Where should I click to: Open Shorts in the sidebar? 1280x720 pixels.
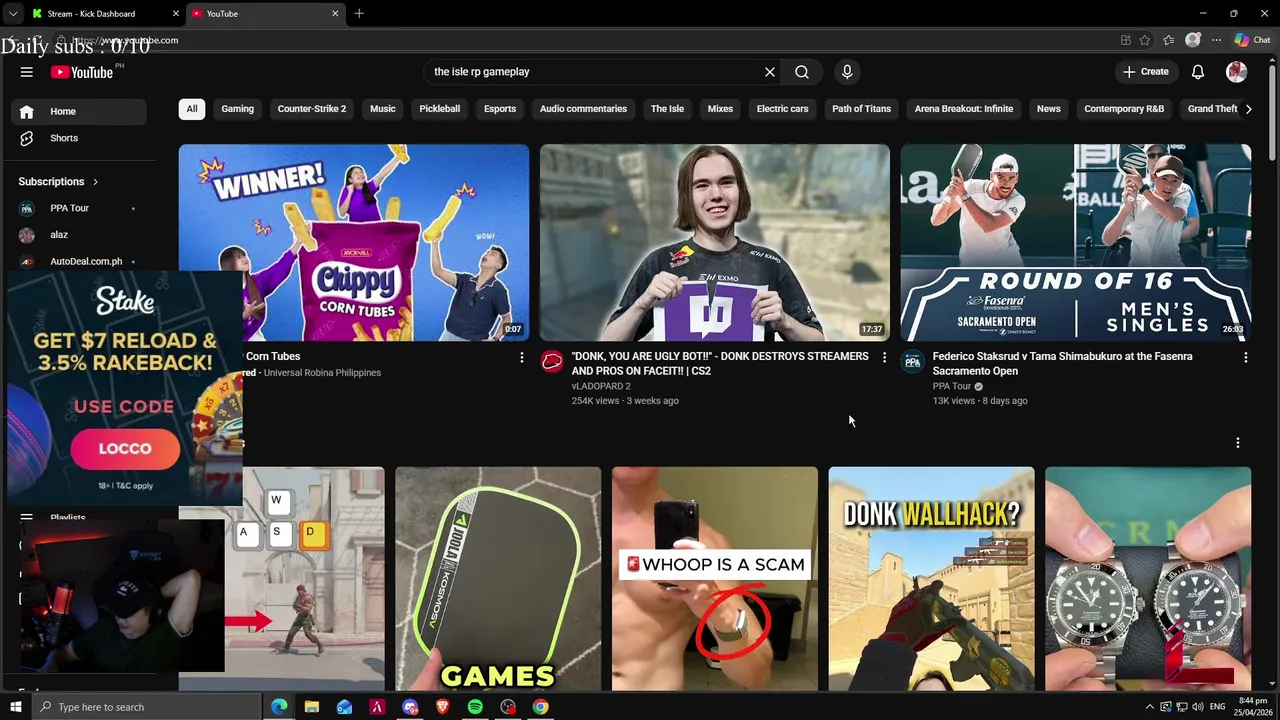pos(78,138)
